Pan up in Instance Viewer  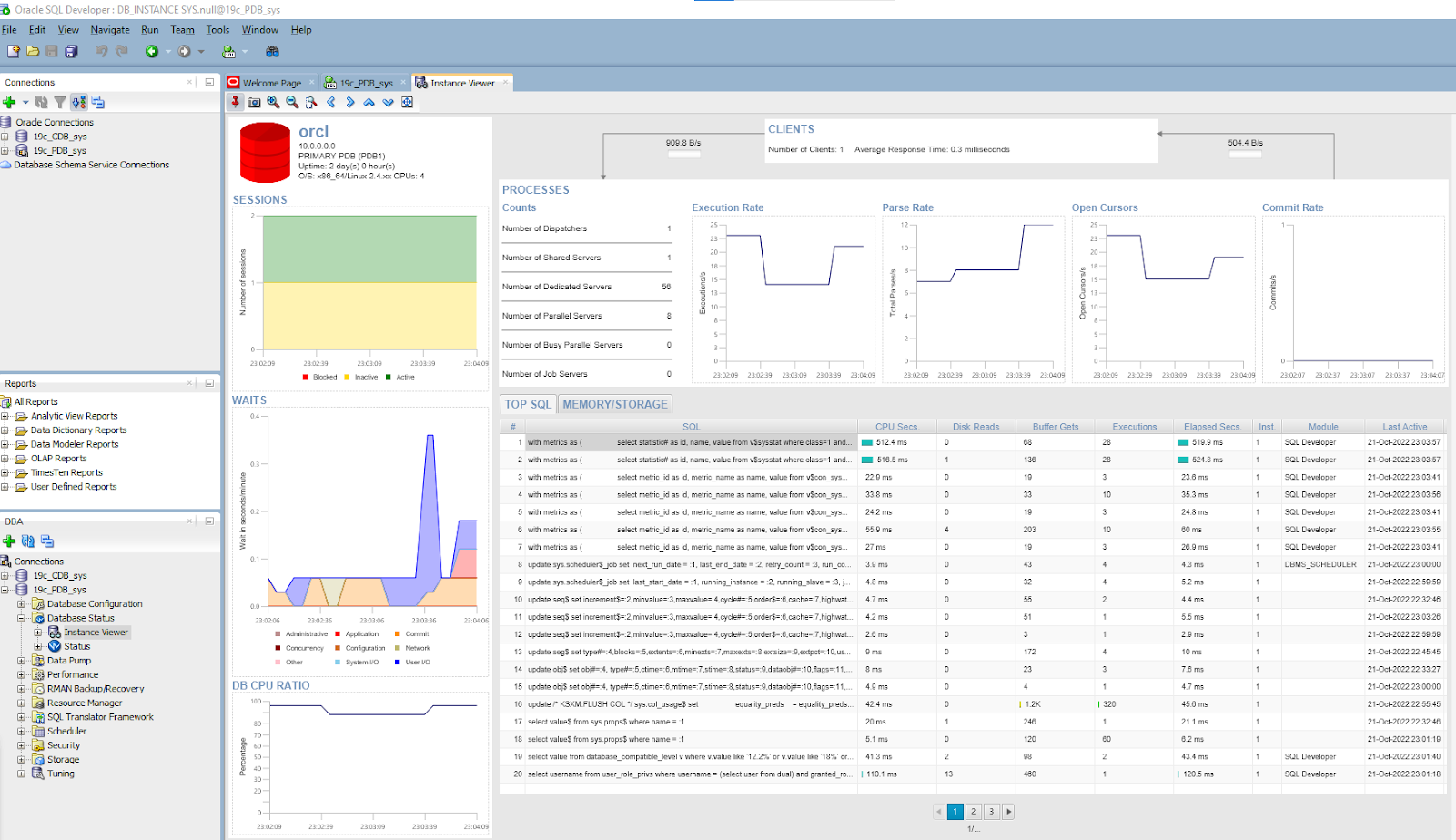click(369, 102)
